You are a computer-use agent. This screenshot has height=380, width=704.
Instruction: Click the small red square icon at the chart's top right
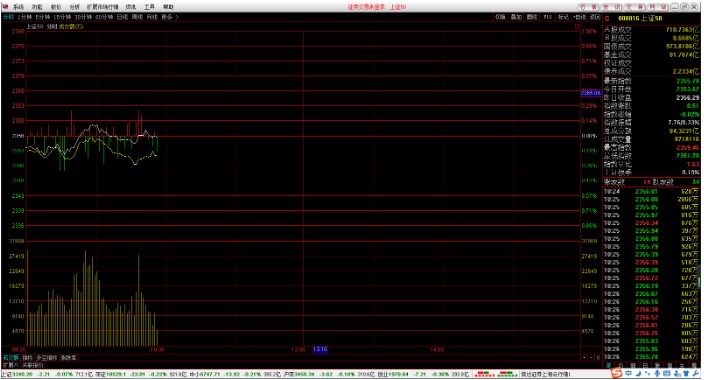[x=577, y=27]
